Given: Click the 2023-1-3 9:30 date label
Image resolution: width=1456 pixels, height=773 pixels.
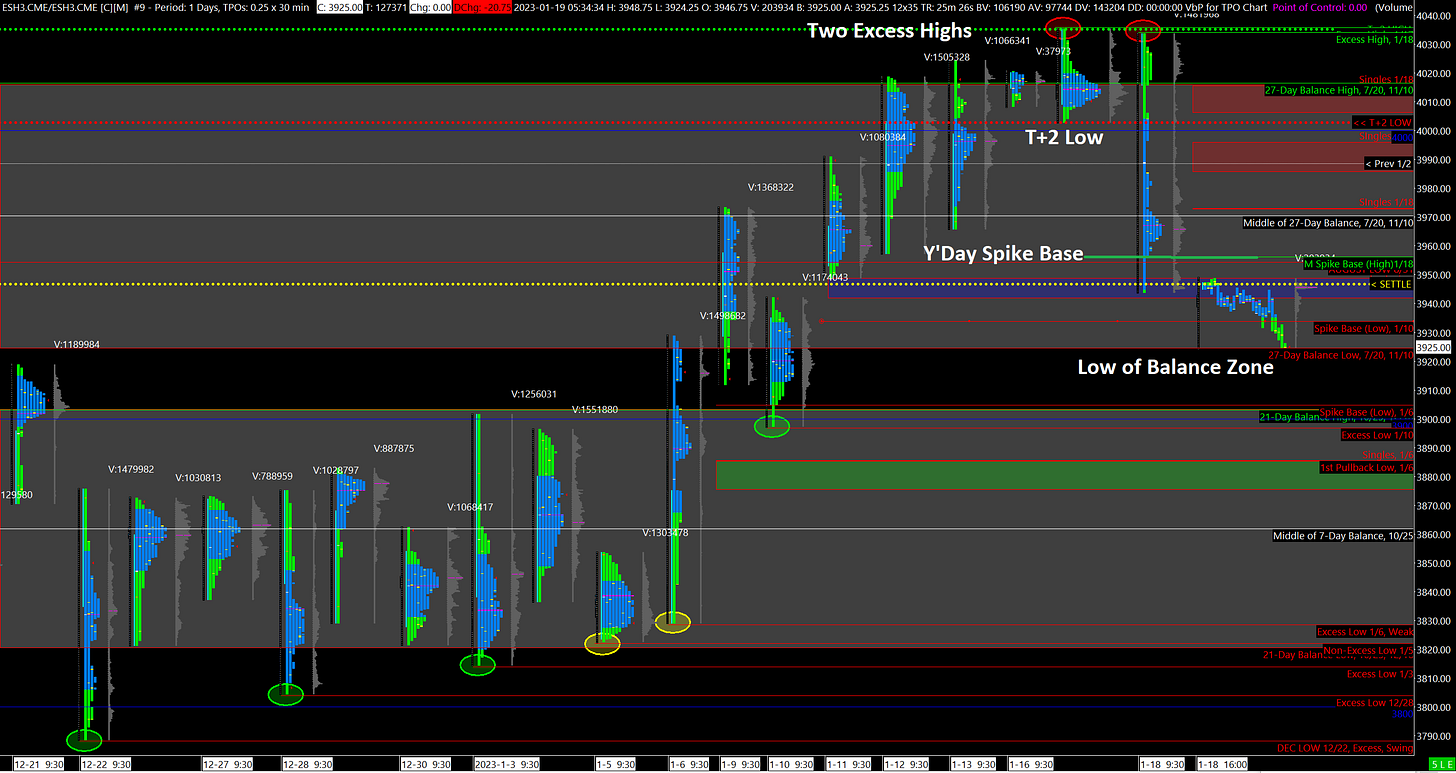Looking at the screenshot, I should click(507, 764).
